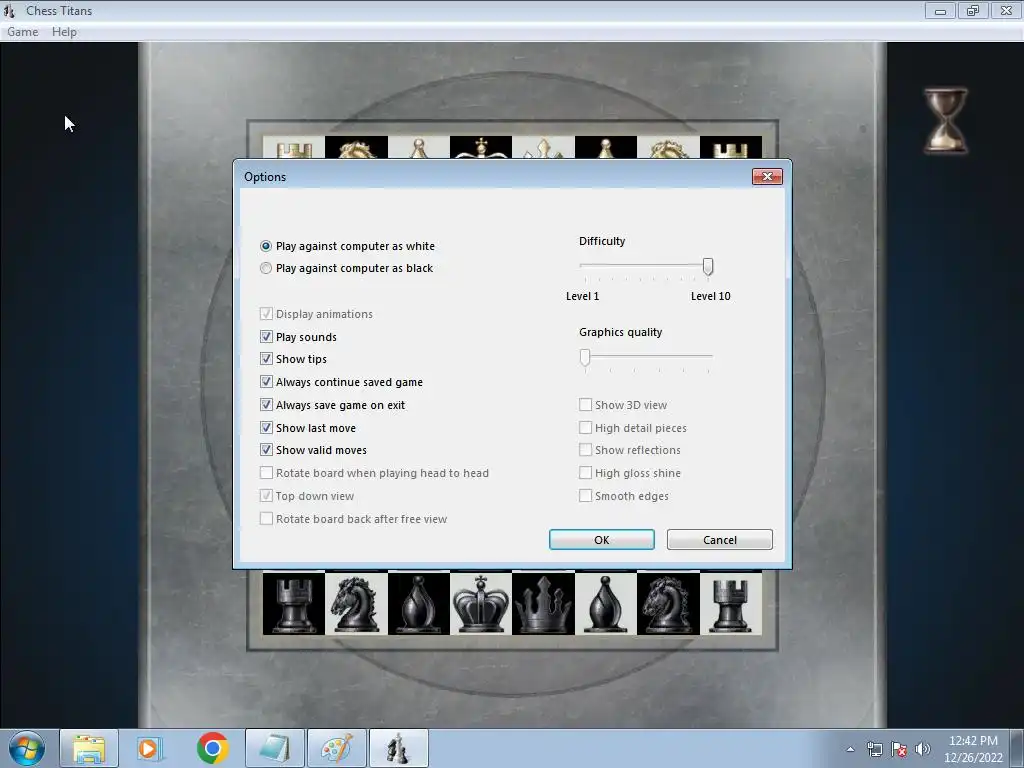Click the black queen piece
Viewport: 1024px width, 768px height.
[x=543, y=603]
